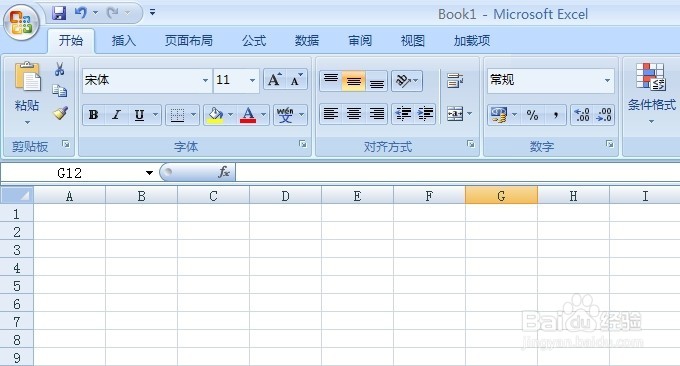Activate the Format Painter brush
680x366 pixels.
60,113
